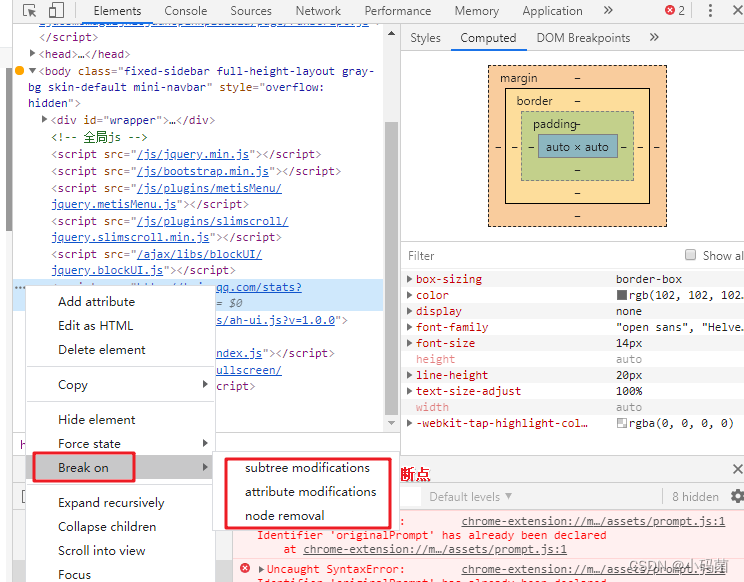
Task: Open the jquery.blockUI.js script link
Action: point(107,270)
